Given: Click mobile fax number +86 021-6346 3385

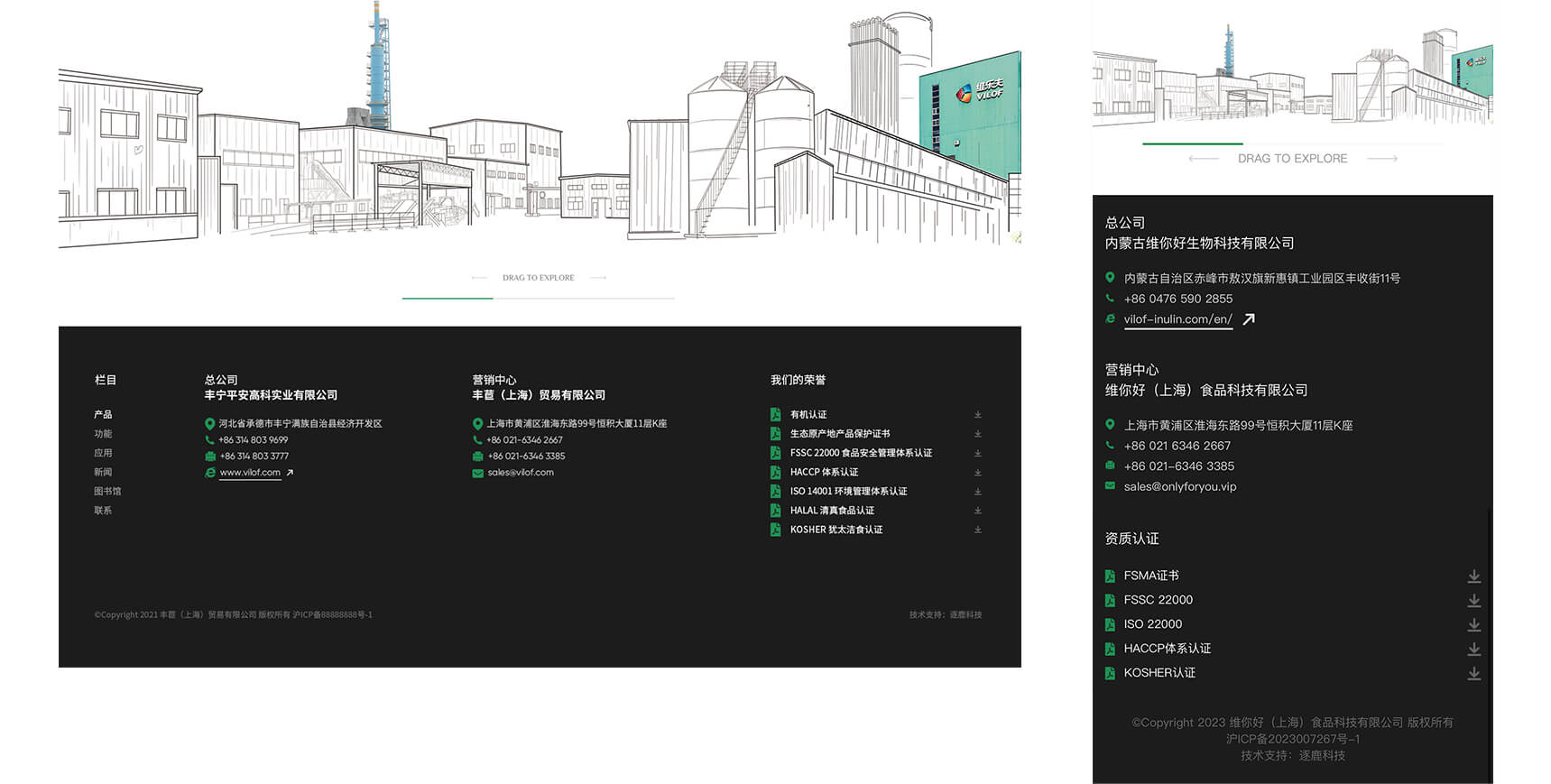Looking at the screenshot, I should tap(1179, 466).
